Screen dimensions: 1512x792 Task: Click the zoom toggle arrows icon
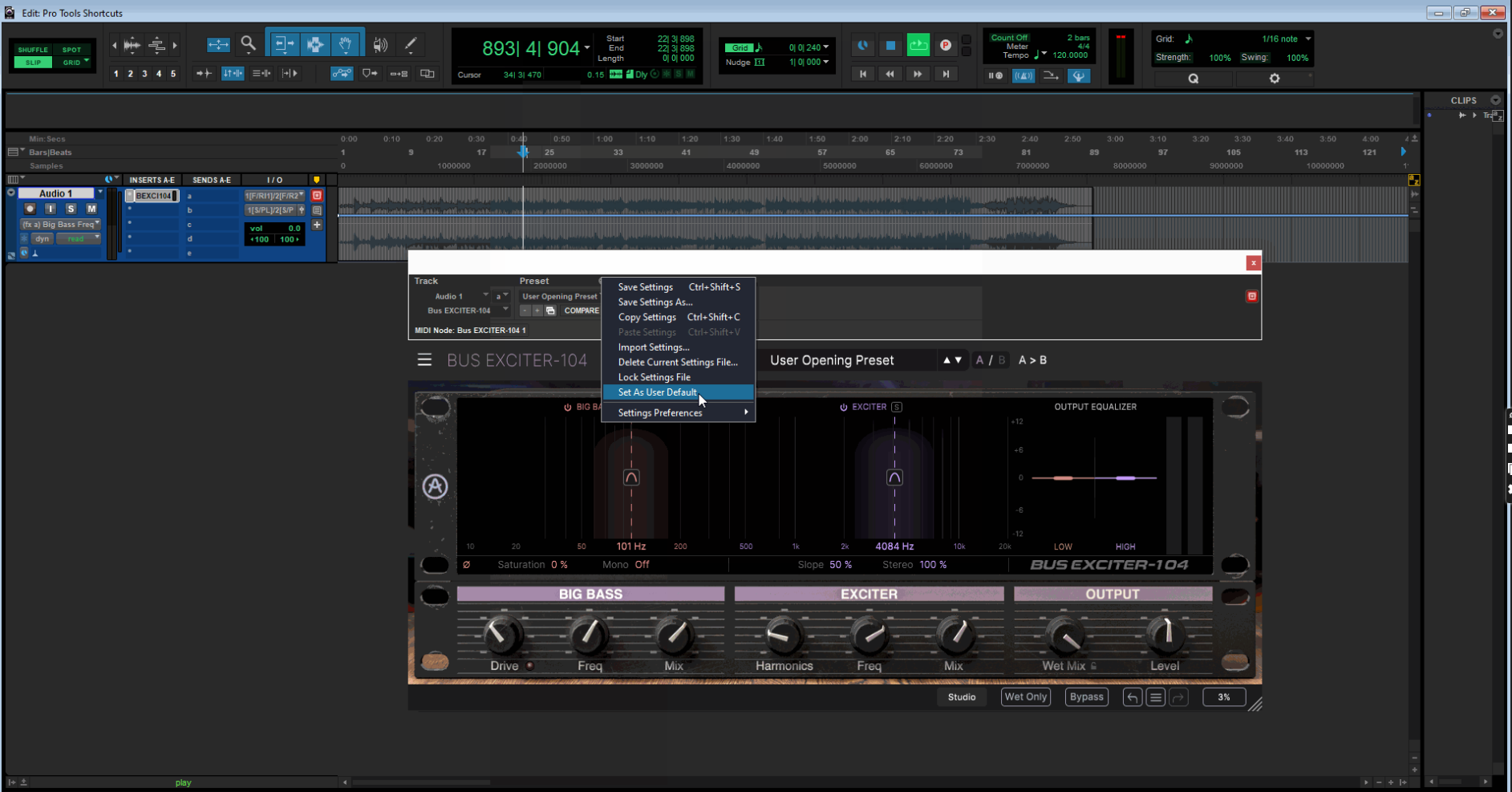[x=218, y=44]
